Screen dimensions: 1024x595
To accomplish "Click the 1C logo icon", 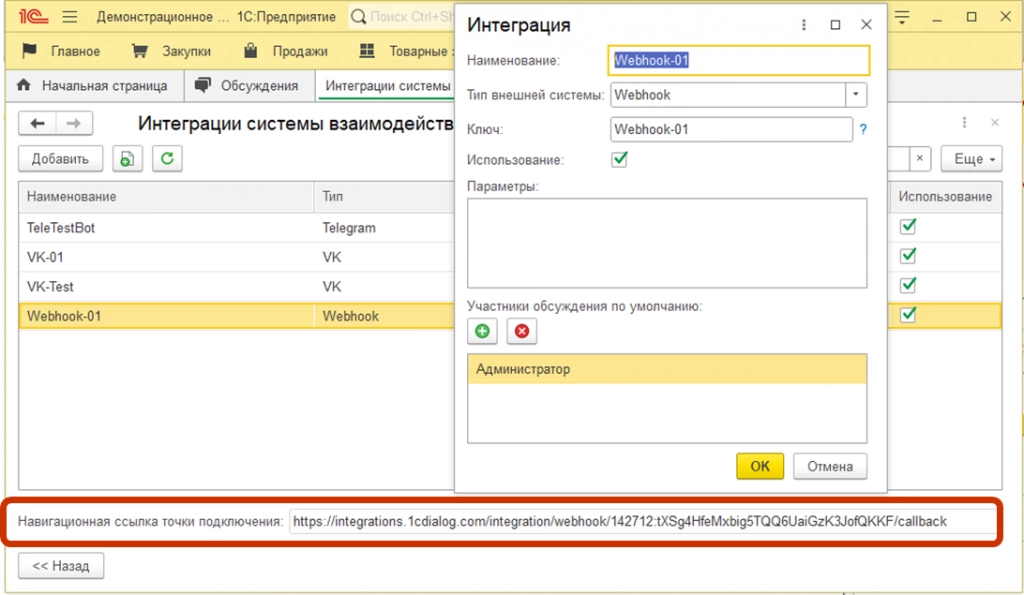I will click(x=33, y=16).
